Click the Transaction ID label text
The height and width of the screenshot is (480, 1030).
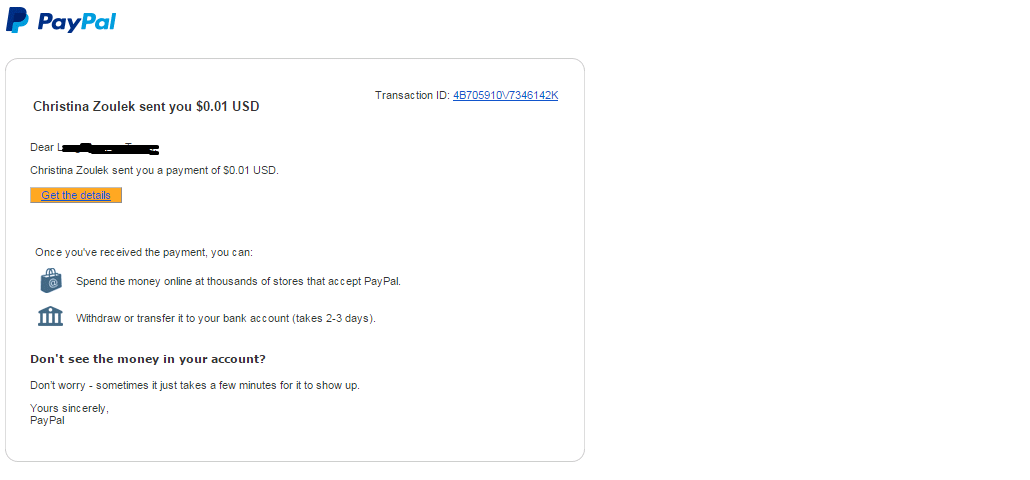(412, 96)
